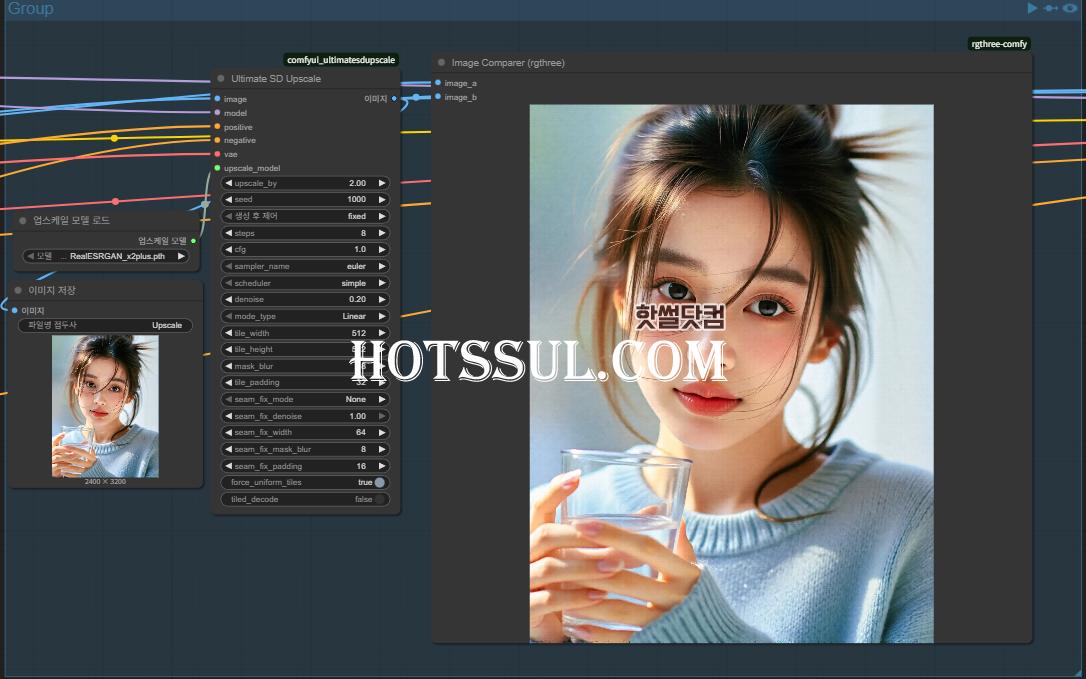Click the comfyui_ultimatesdupscale badge
The image size is (1086, 679).
[341, 60]
